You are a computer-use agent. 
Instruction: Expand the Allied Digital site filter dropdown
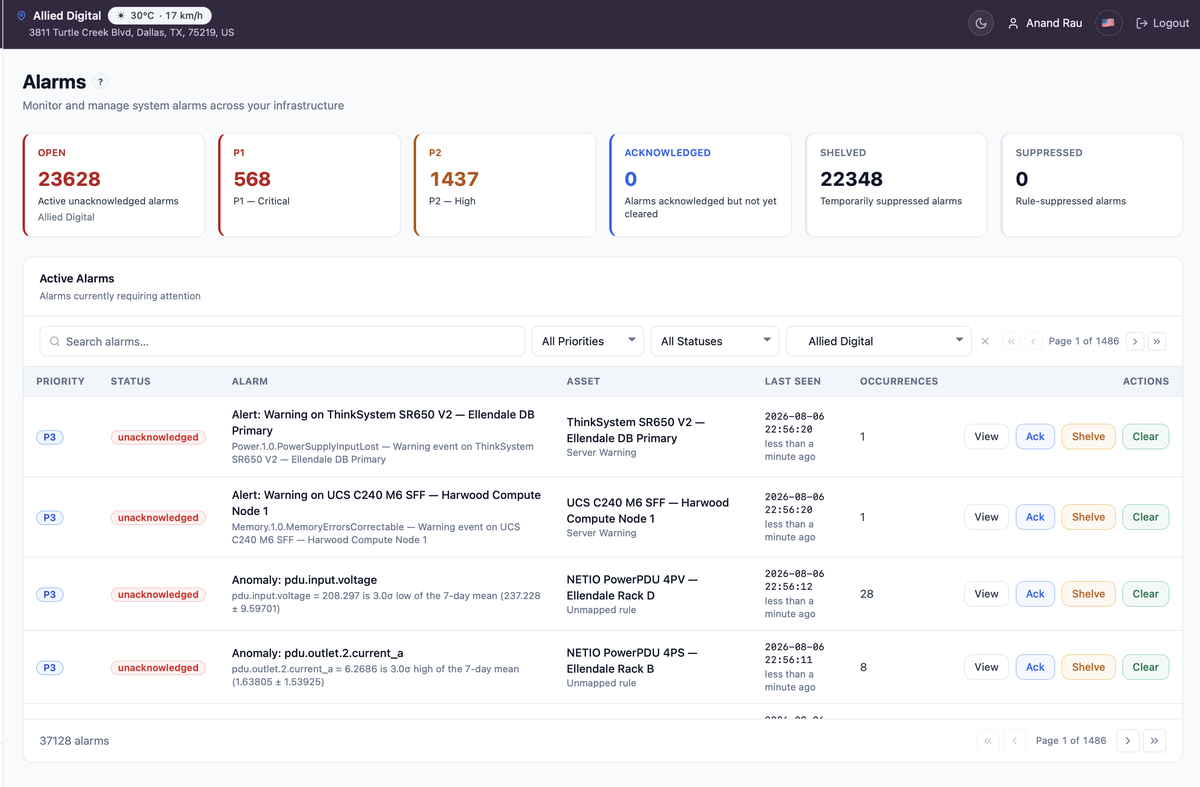[879, 341]
